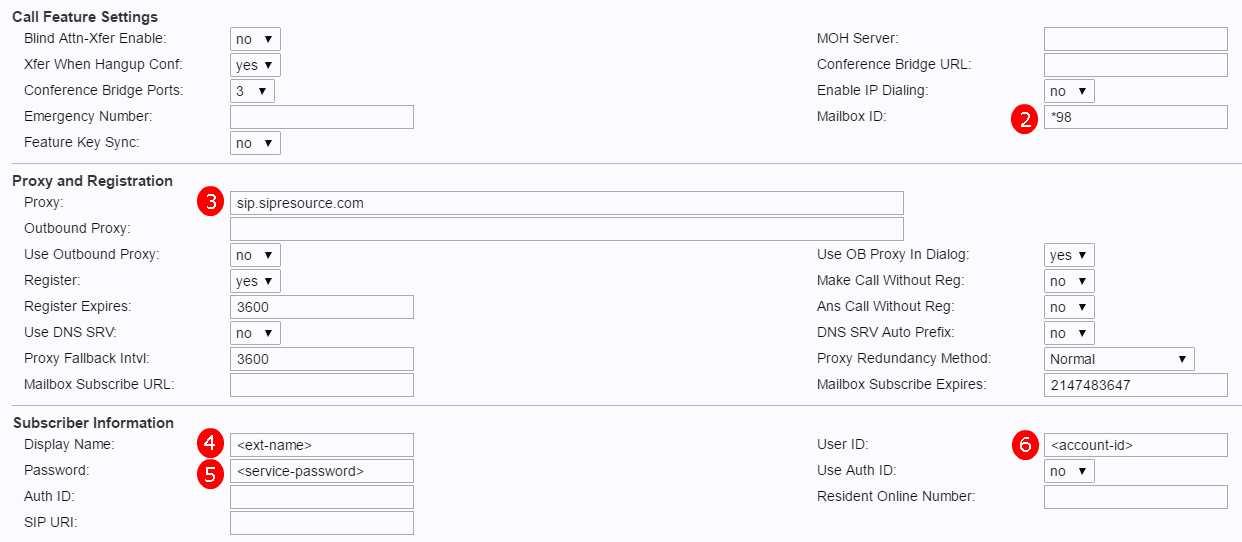Click the Password field with service-password
The image size is (1242, 542).
[x=321, y=471]
